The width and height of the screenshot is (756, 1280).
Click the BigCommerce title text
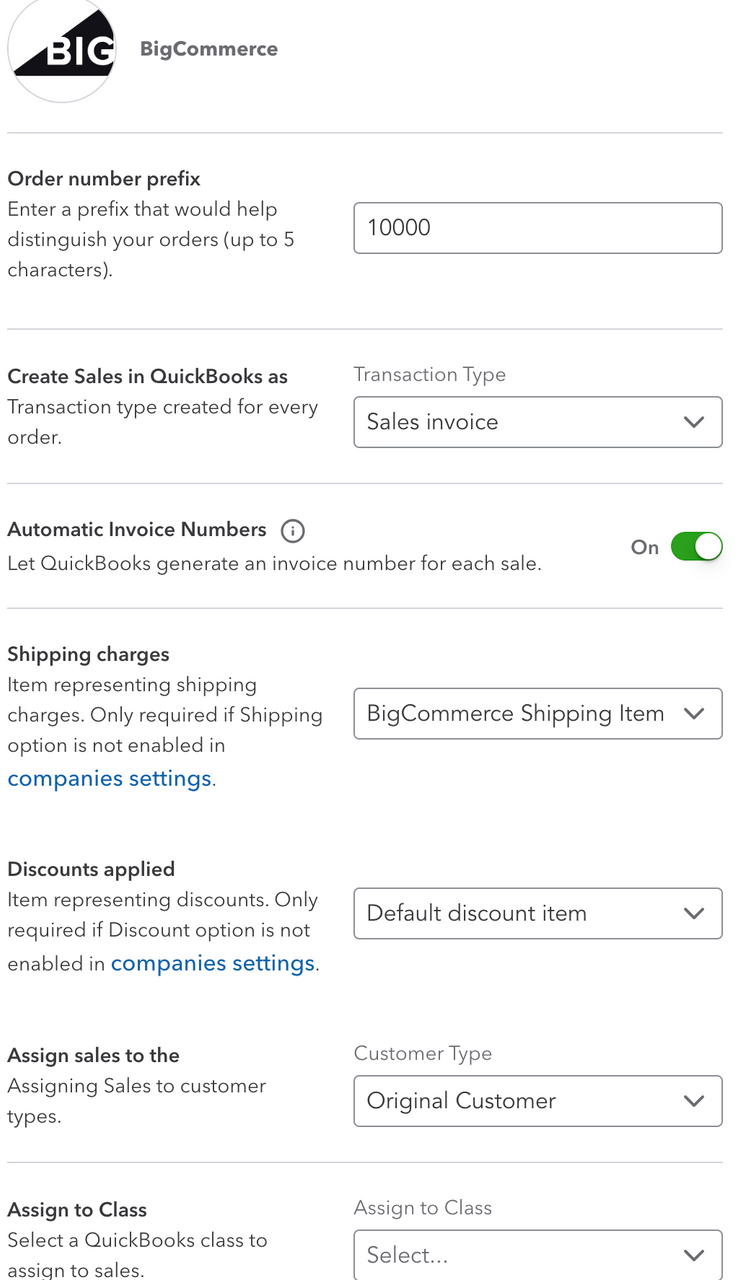tap(209, 49)
